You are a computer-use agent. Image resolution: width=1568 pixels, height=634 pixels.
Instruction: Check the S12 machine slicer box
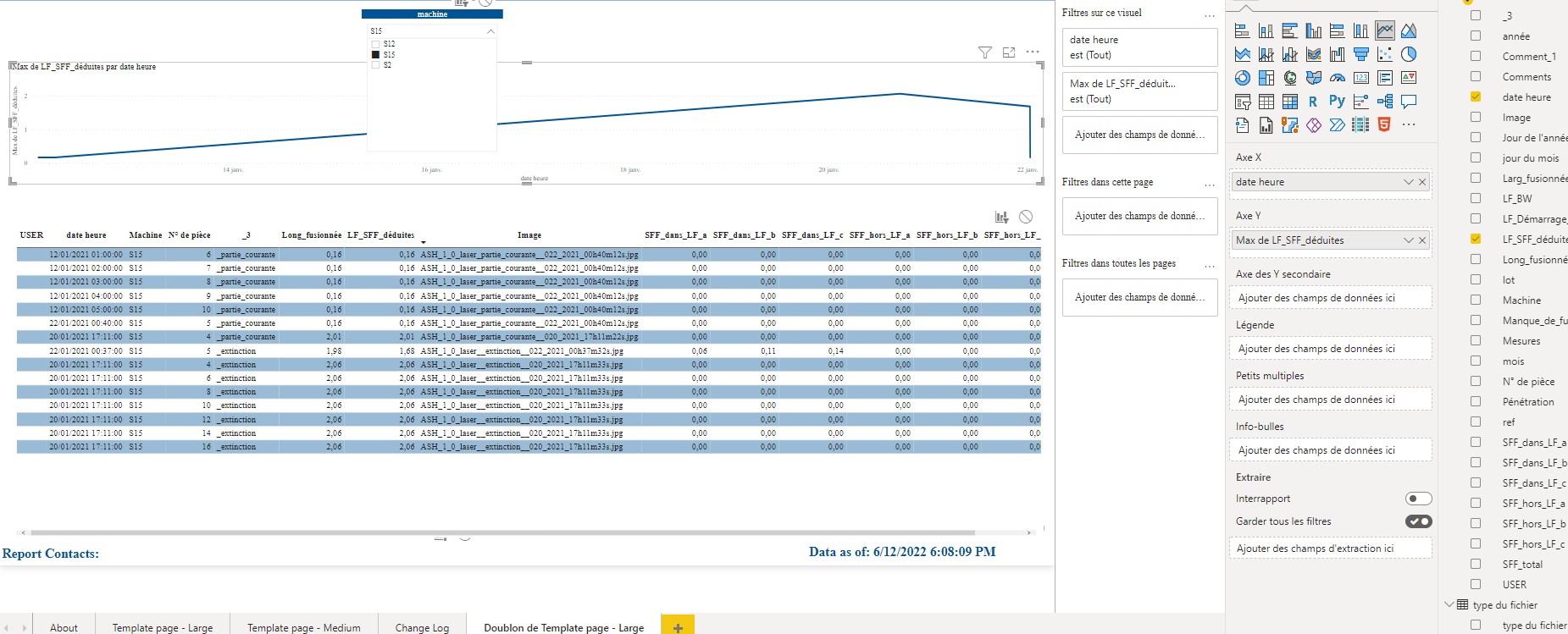click(x=376, y=44)
